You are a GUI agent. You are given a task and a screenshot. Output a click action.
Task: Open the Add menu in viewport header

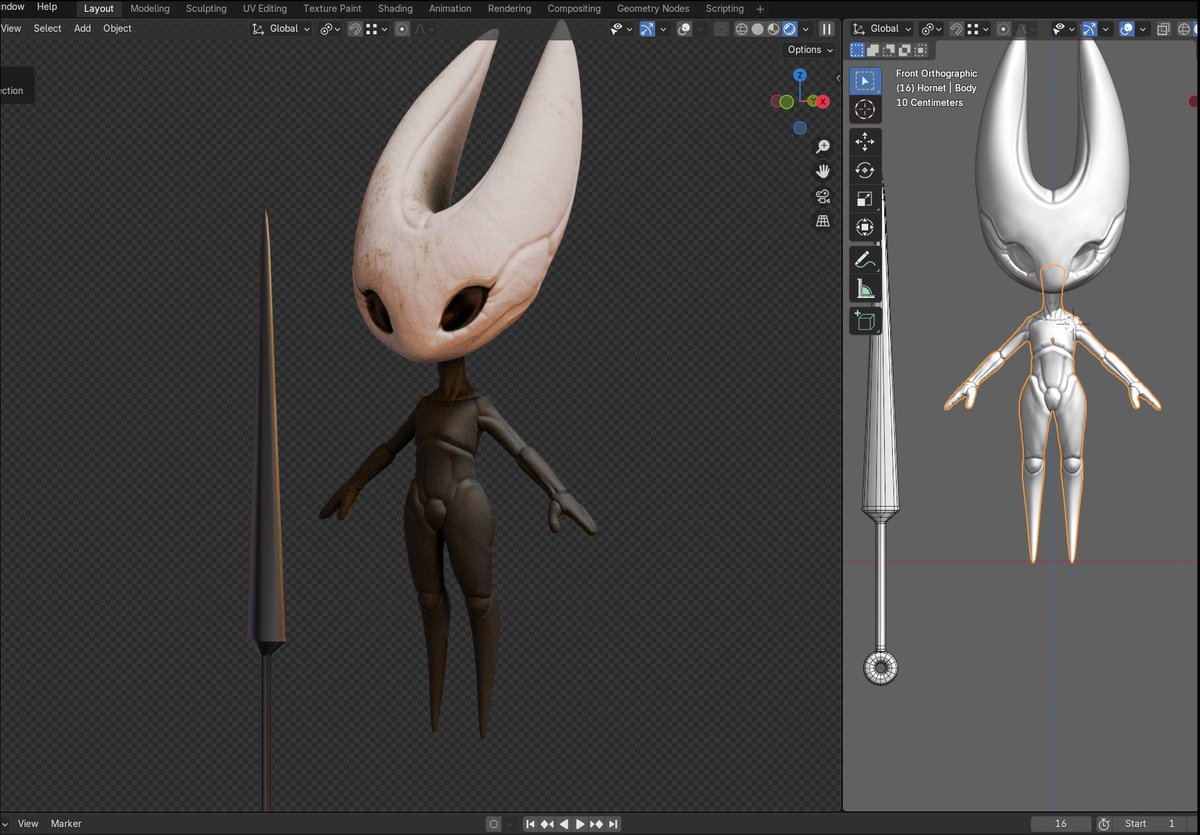[x=82, y=28]
